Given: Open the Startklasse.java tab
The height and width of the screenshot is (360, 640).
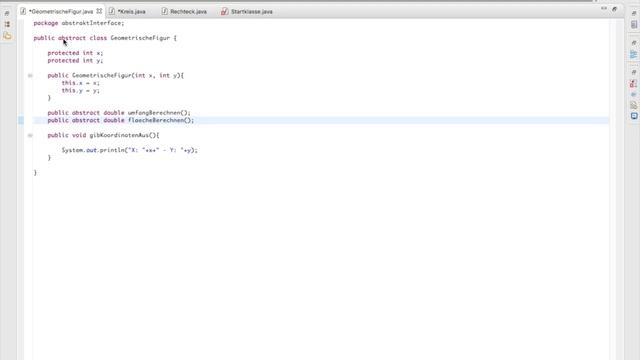Looking at the screenshot, I should [x=251, y=11].
